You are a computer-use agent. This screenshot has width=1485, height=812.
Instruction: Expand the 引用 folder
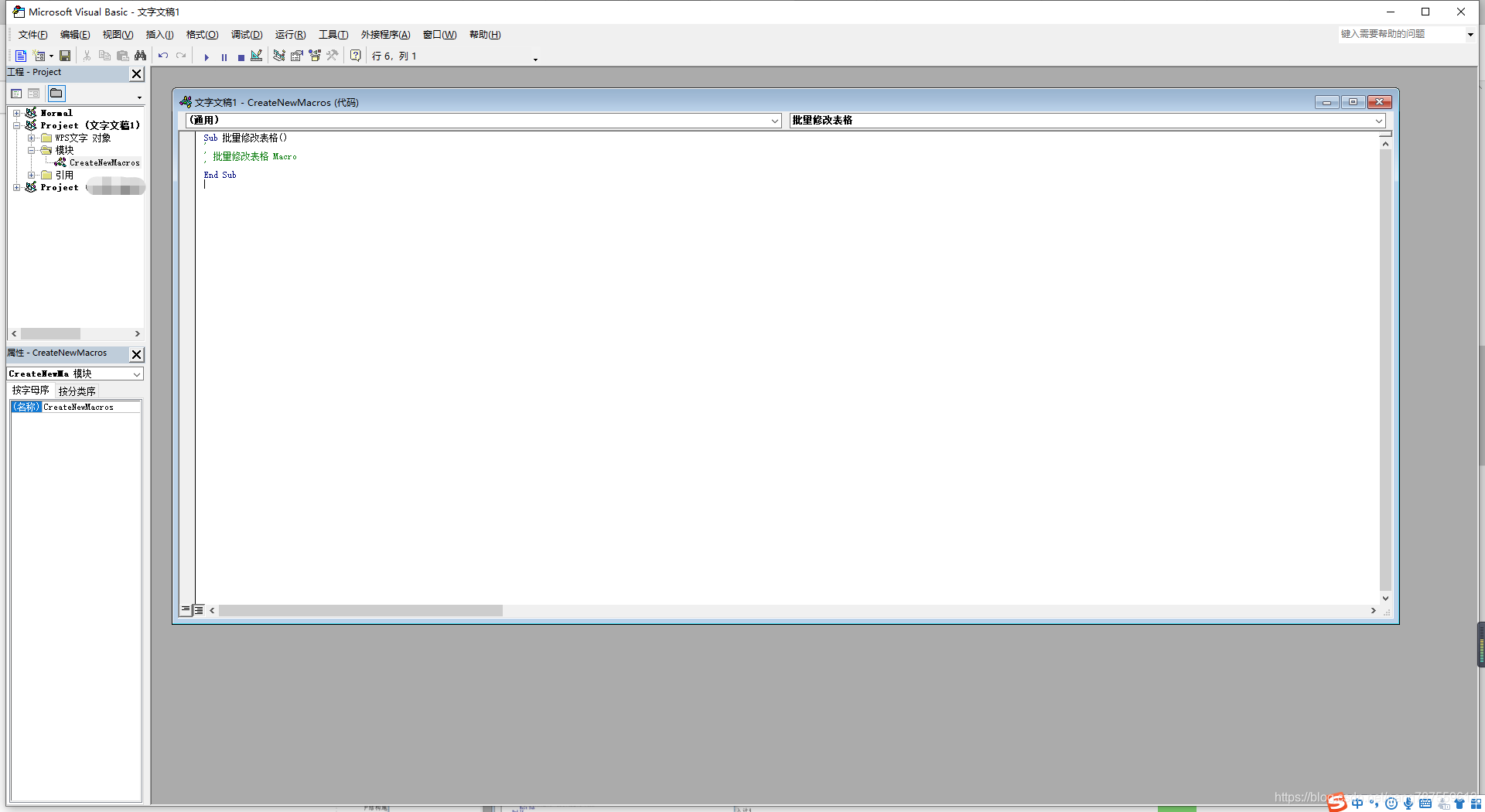click(x=31, y=175)
